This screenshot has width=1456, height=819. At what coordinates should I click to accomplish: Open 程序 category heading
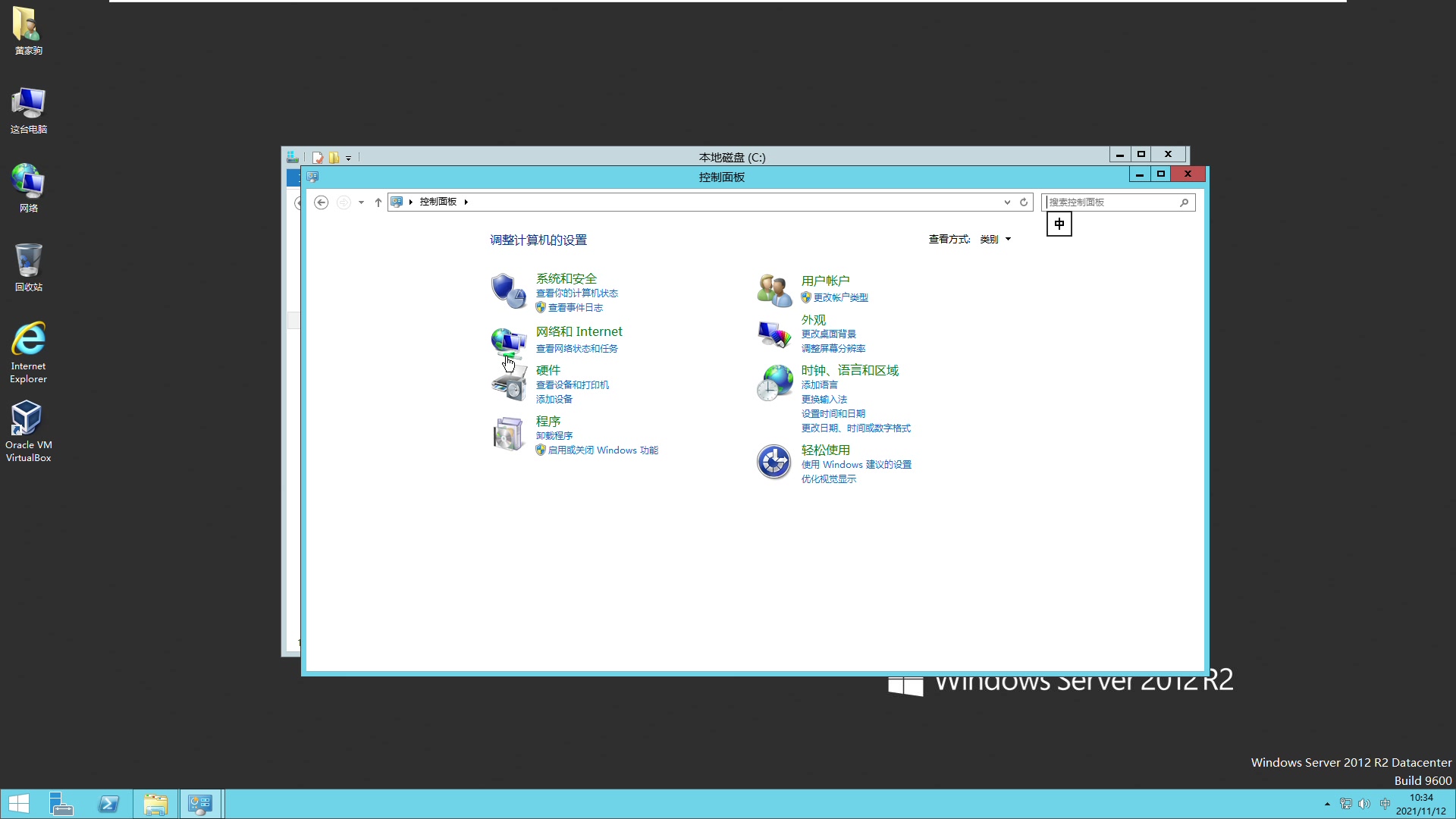pyautogui.click(x=548, y=421)
